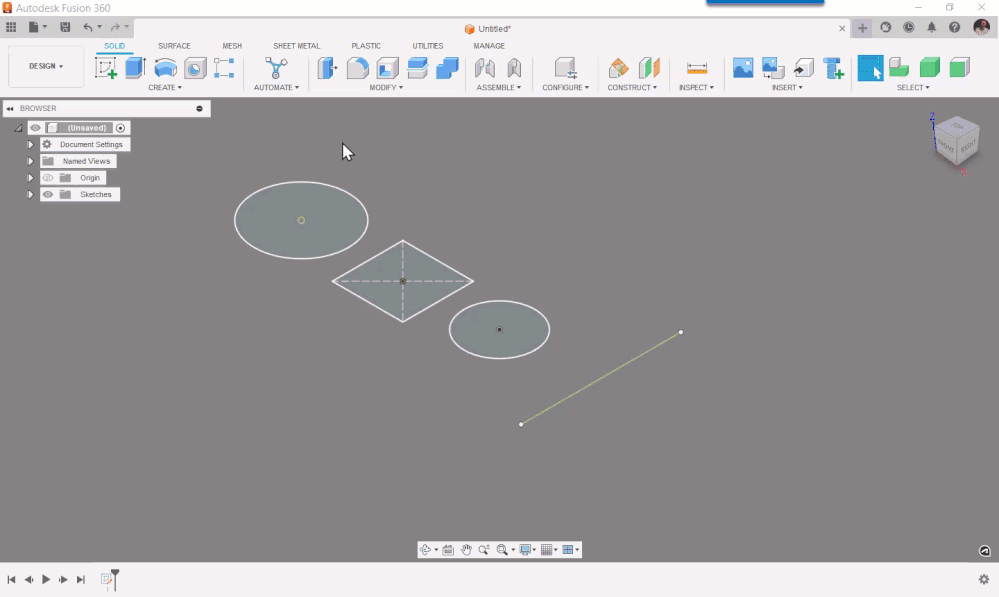Click the Insert Canvas icon

point(773,68)
